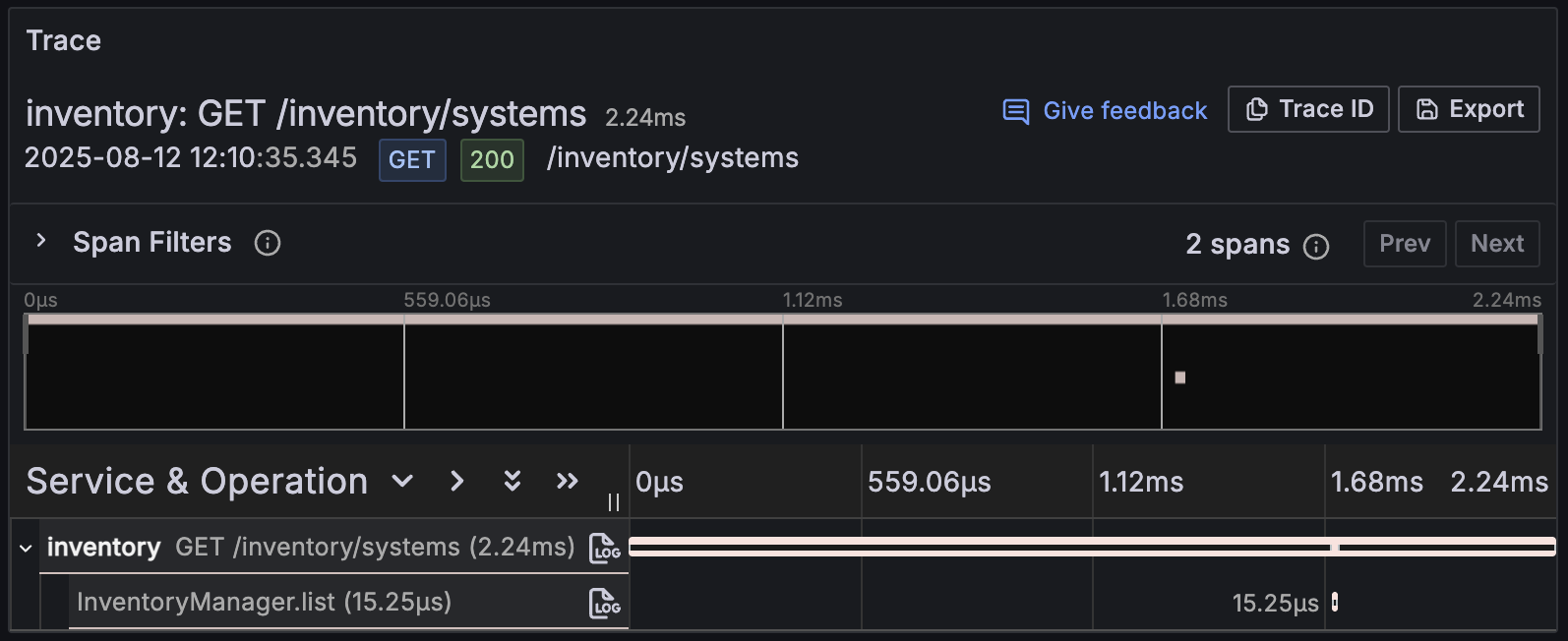Select the inventory GET /inventory/systems span row
The height and width of the screenshot is (641, 1568).
333,547
